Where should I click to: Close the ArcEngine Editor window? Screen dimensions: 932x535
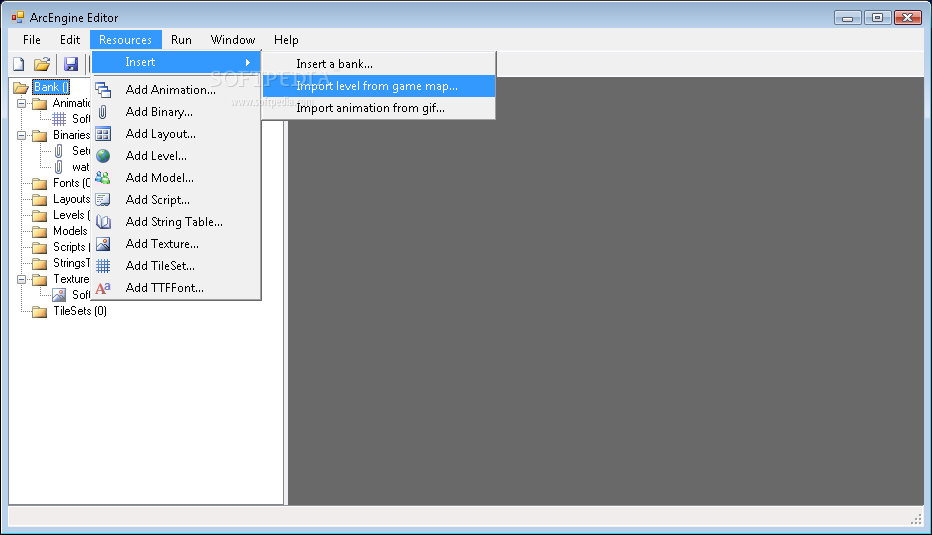[908, 18]
